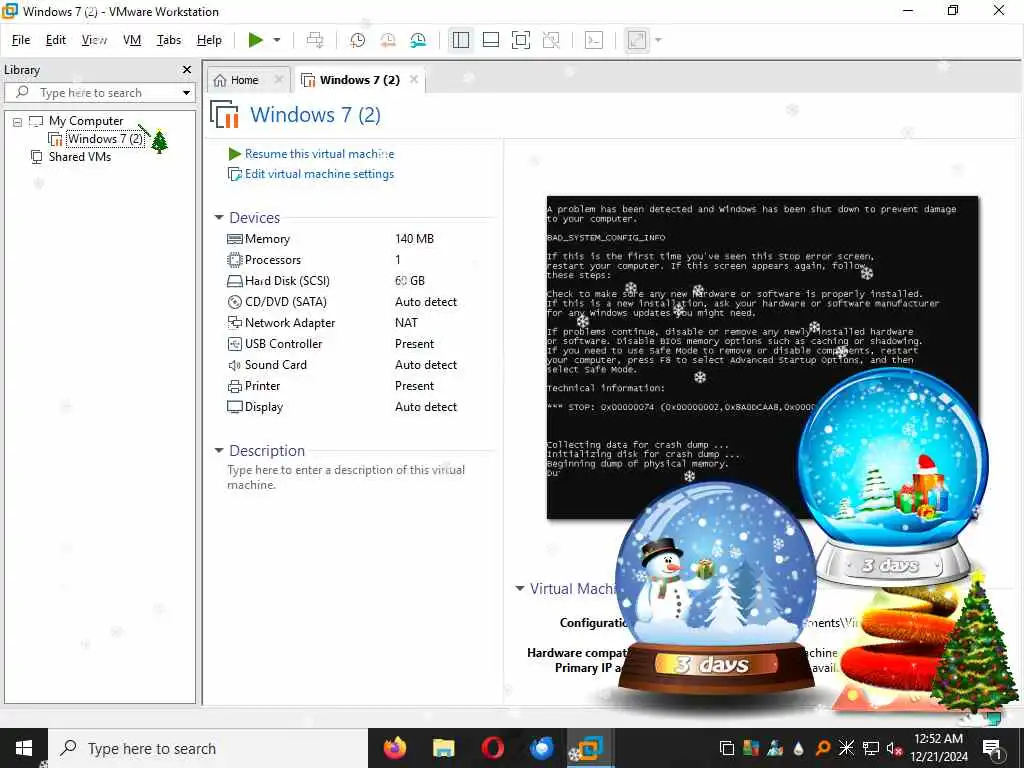
Task: Close the Home tab
Action: pos(279,80)
